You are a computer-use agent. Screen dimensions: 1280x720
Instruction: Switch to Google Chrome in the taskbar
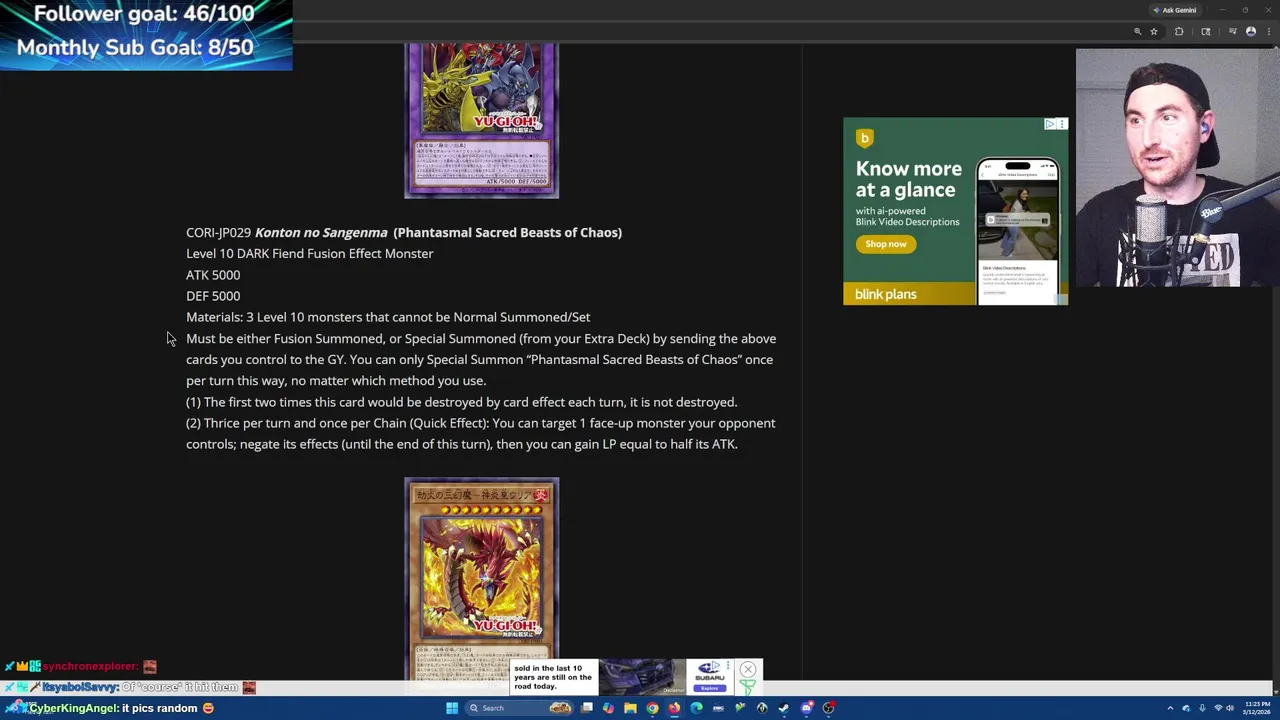(652, 708)
